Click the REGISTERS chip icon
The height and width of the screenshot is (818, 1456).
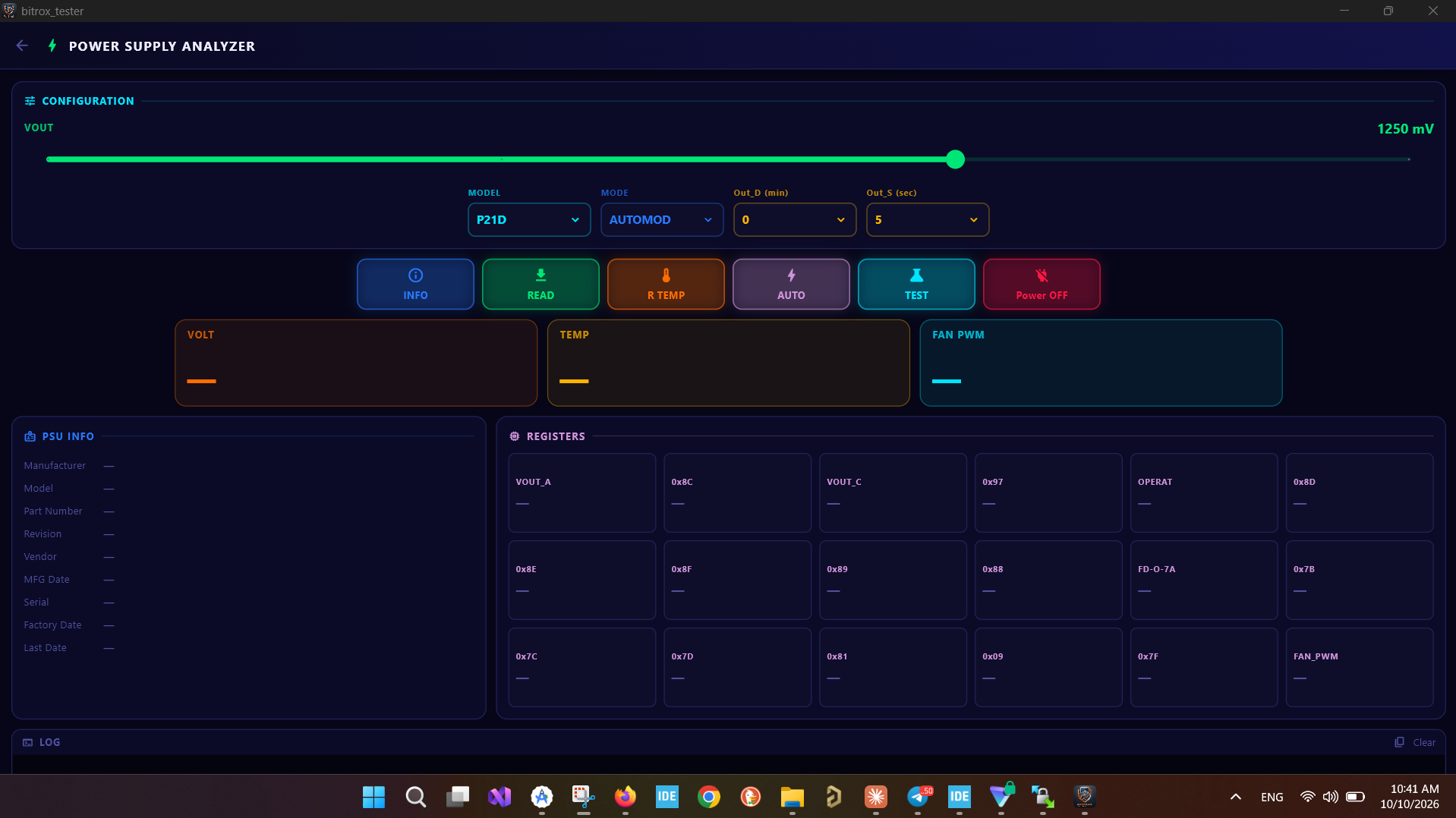(515, 436)
